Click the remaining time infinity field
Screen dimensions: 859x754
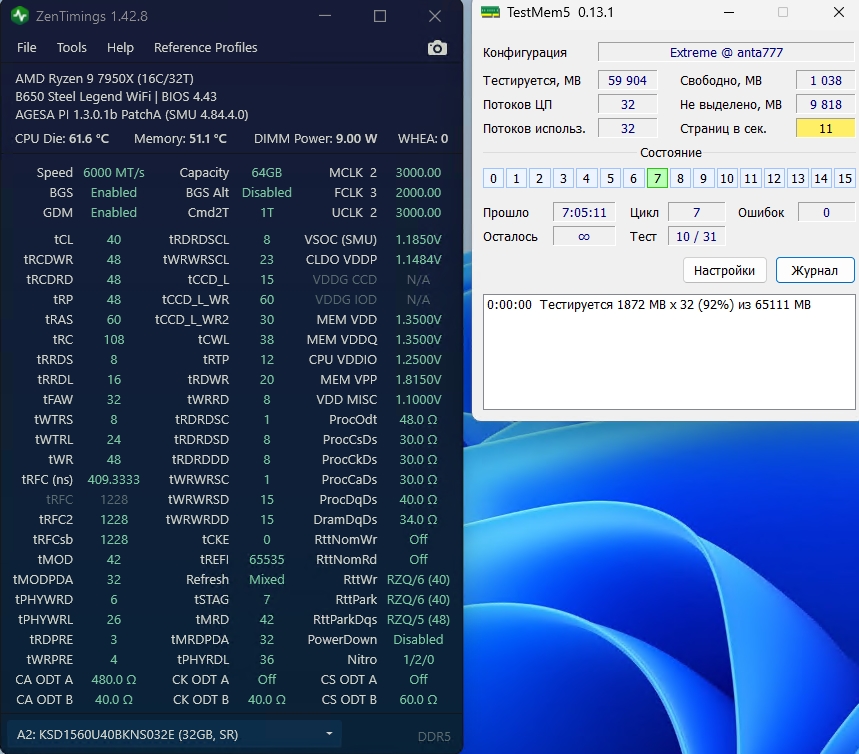coord(584,237)
